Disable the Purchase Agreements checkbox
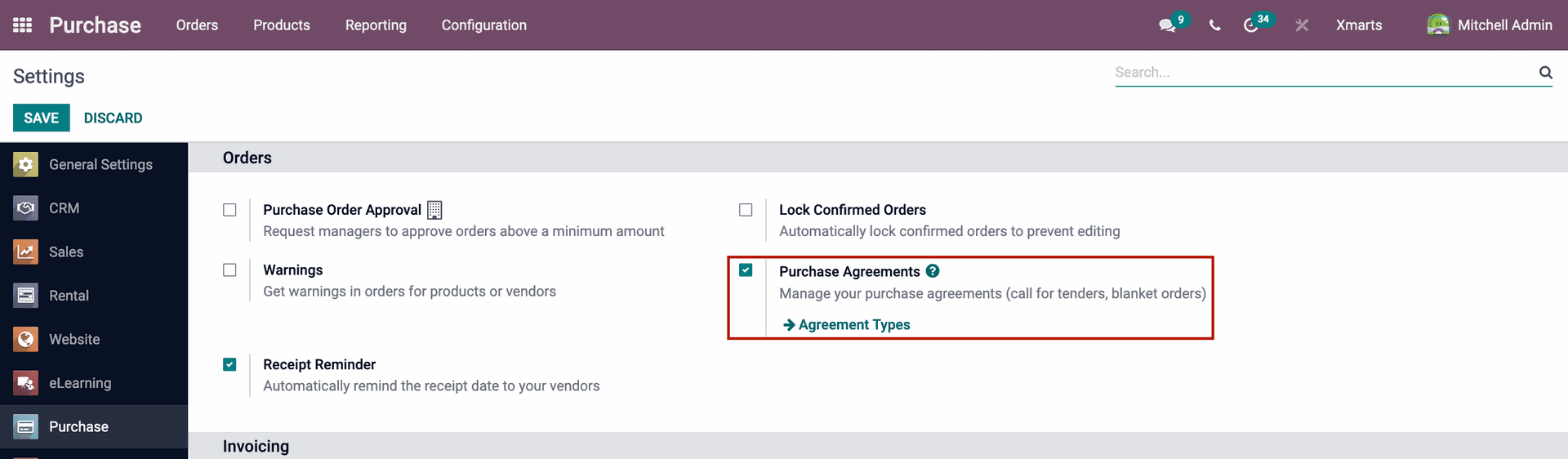1568x459 pixels. click(746, 270)
